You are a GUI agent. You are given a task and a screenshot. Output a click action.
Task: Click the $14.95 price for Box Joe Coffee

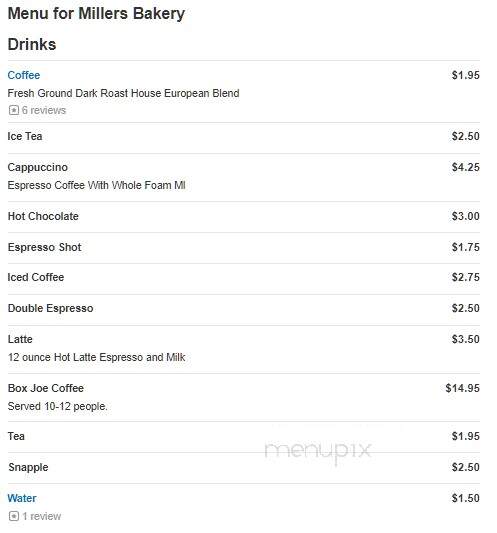(x=463, y=388)
